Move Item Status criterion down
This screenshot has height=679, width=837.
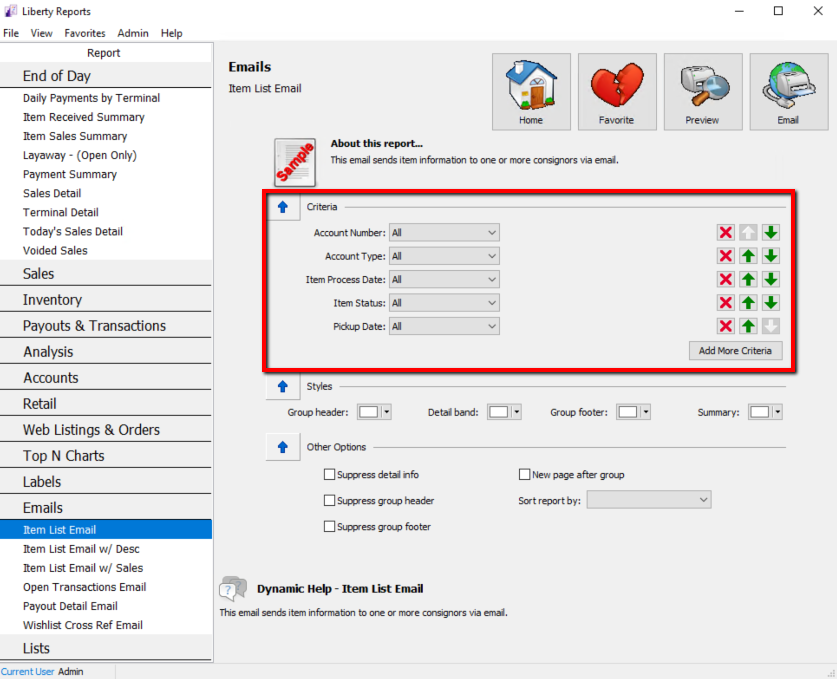click(770, 303)
